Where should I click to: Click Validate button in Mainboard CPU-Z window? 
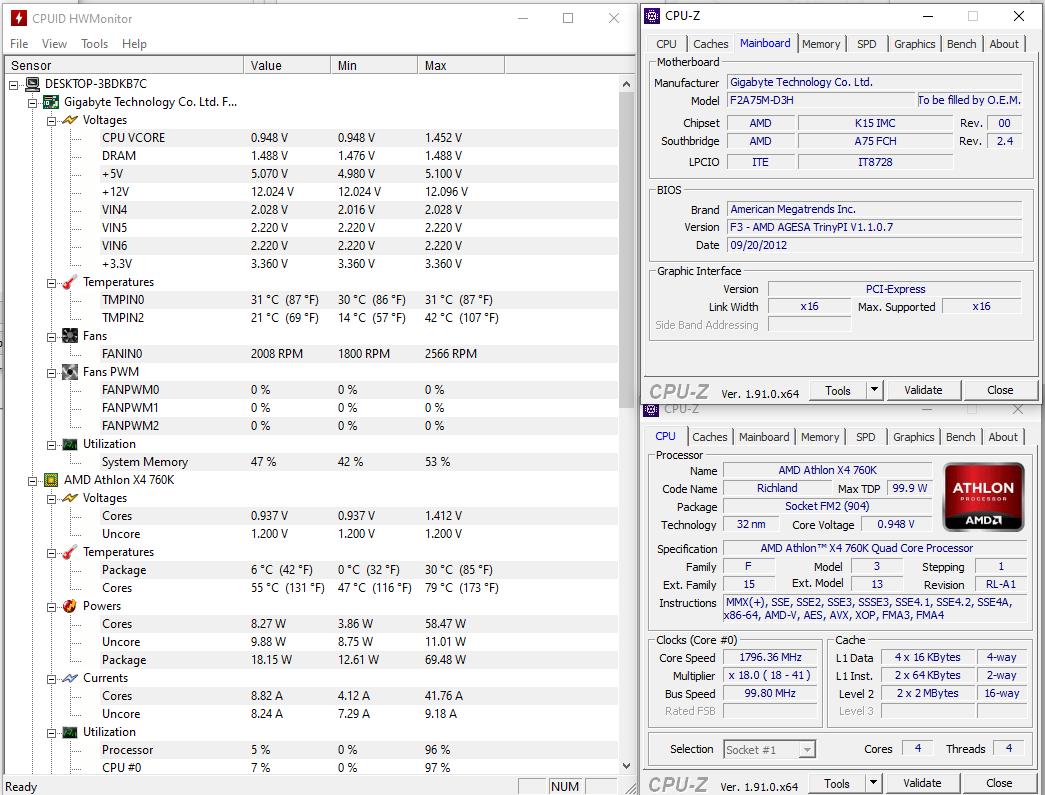923,390
